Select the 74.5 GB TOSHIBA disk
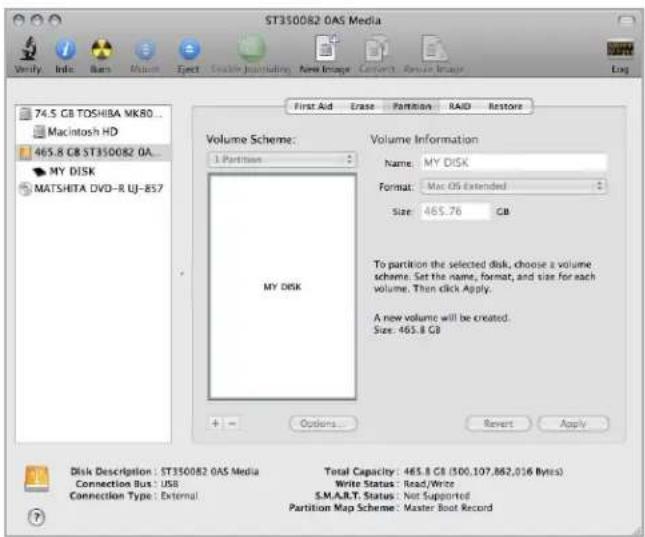The image size is (645, 537). point(93,113)
